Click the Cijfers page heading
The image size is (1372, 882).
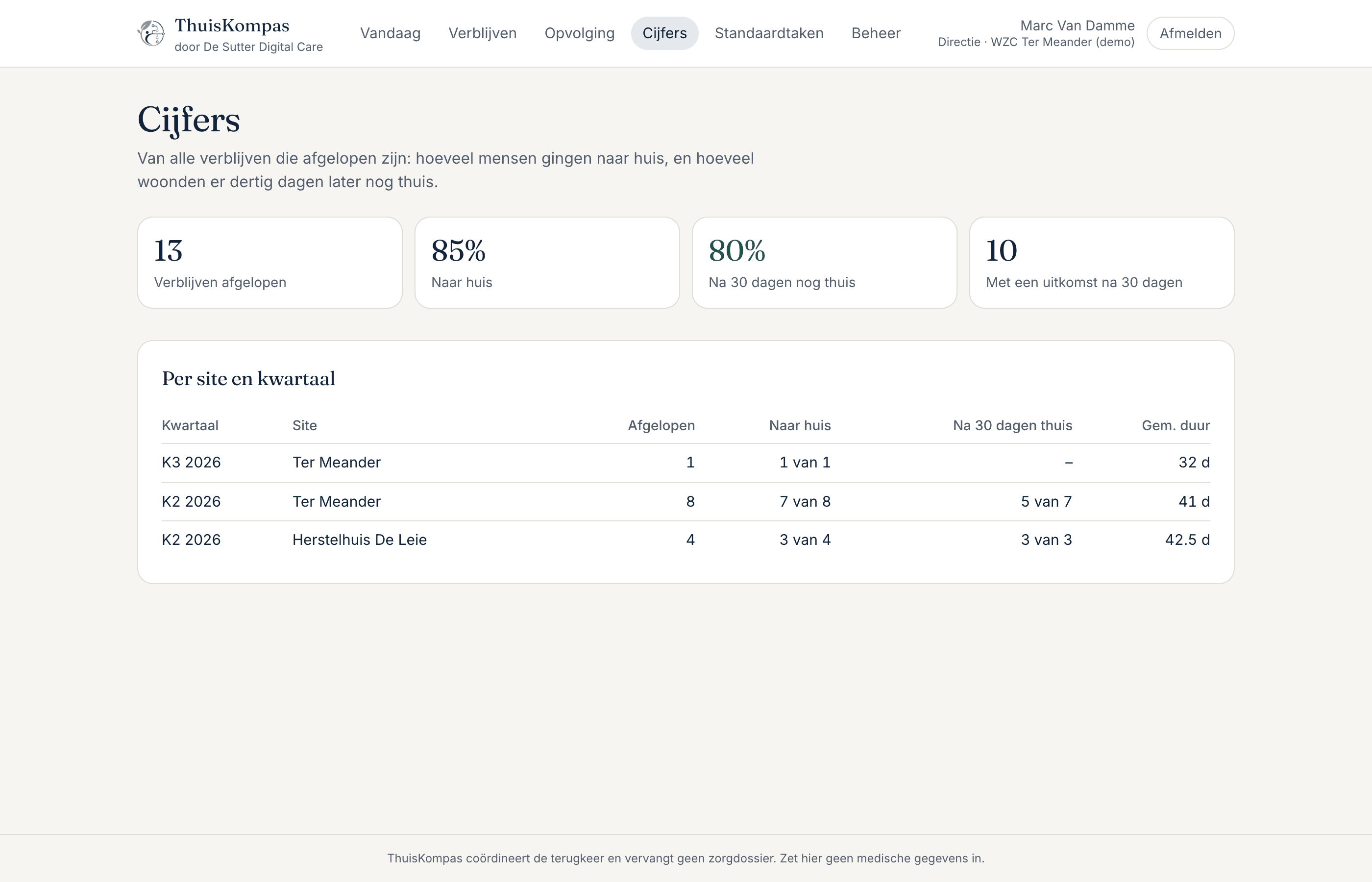(x=189, y=120)
